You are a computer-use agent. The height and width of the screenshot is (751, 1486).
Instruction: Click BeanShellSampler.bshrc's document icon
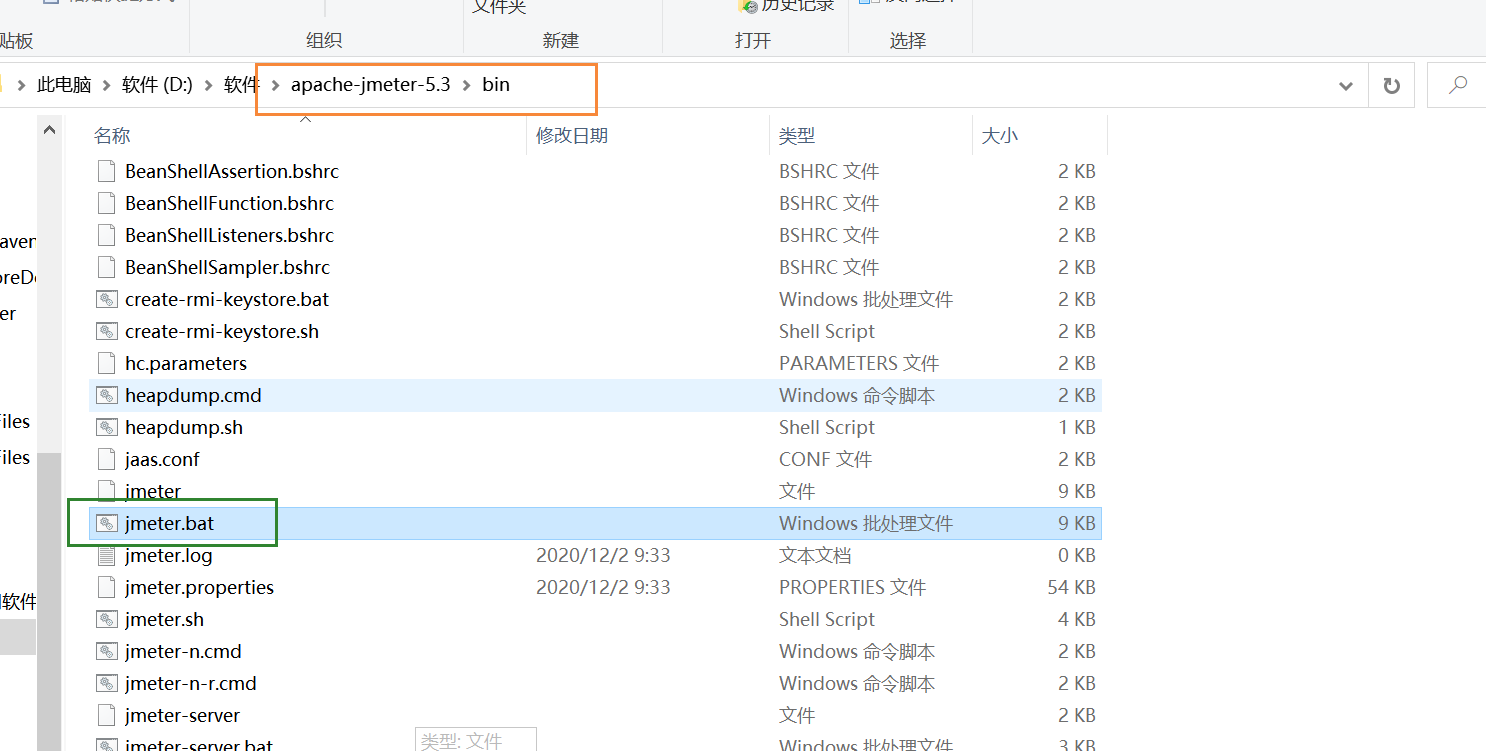pos(107,267)
